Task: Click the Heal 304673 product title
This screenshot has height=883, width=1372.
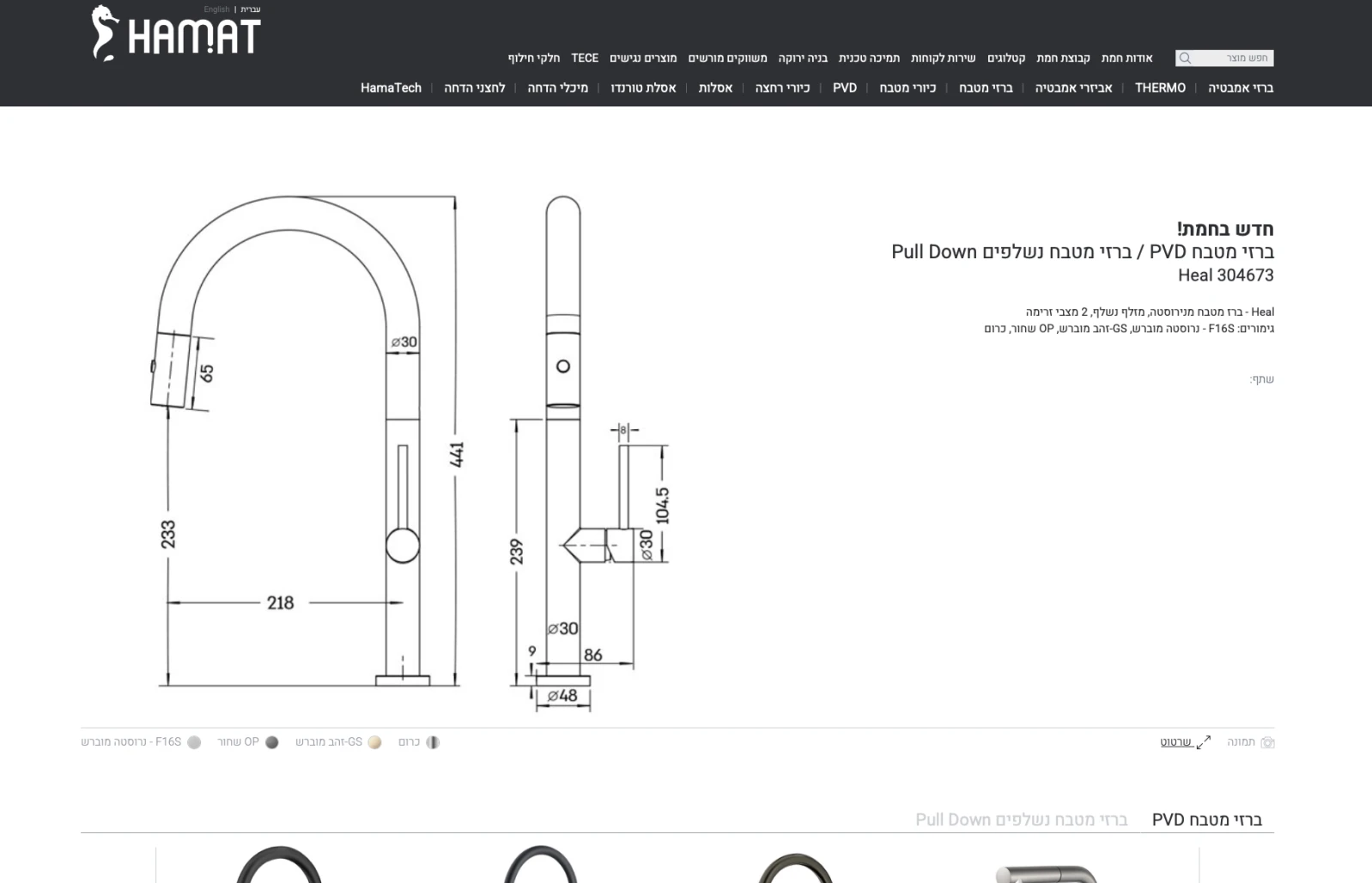Action: (1225, 275)
